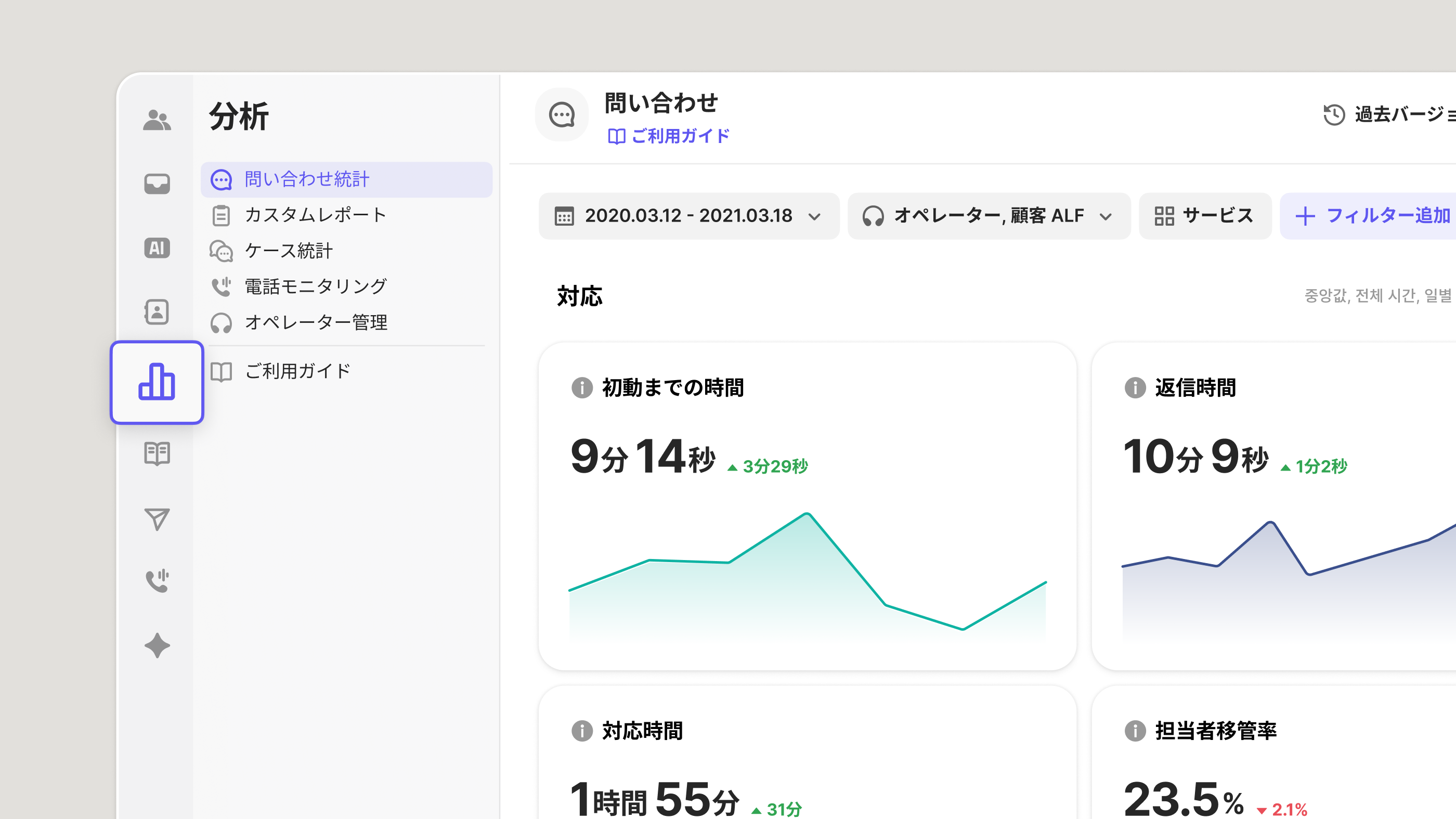Image resolution: width=1456 pixels, height=819 pixels.
Task: Open 電話モニタリング menu item
Action: (x=346, y=287)
